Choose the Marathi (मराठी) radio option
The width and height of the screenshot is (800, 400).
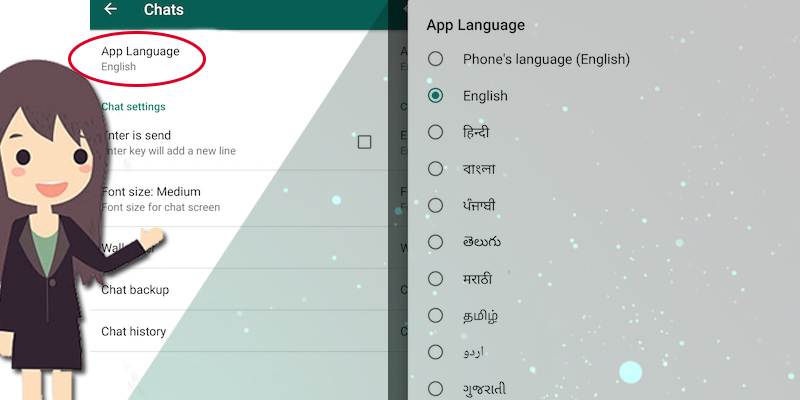435,278
